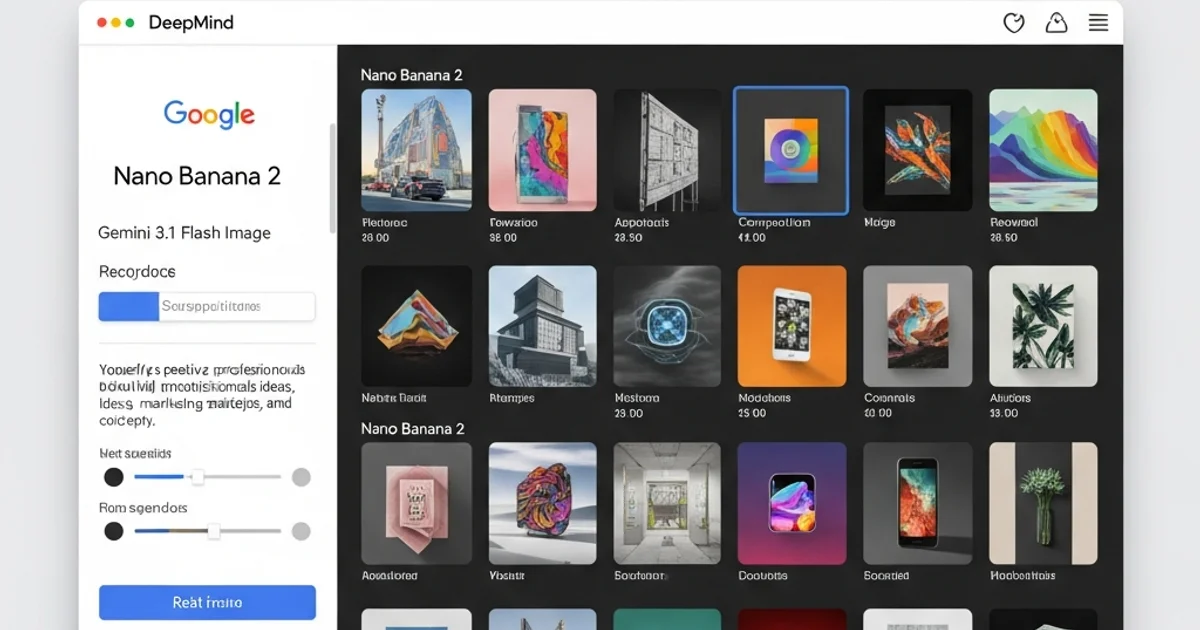Viewport: 1200px width, 630px height.
Task: Click the right gray dot of Rom slider
Action: (301, 531)
